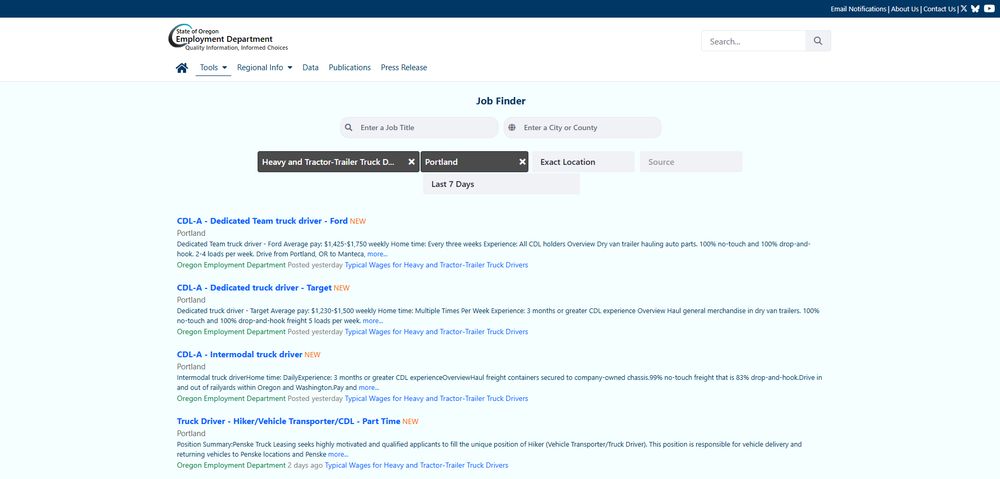Expand the Tools menu

click(213, 68)
